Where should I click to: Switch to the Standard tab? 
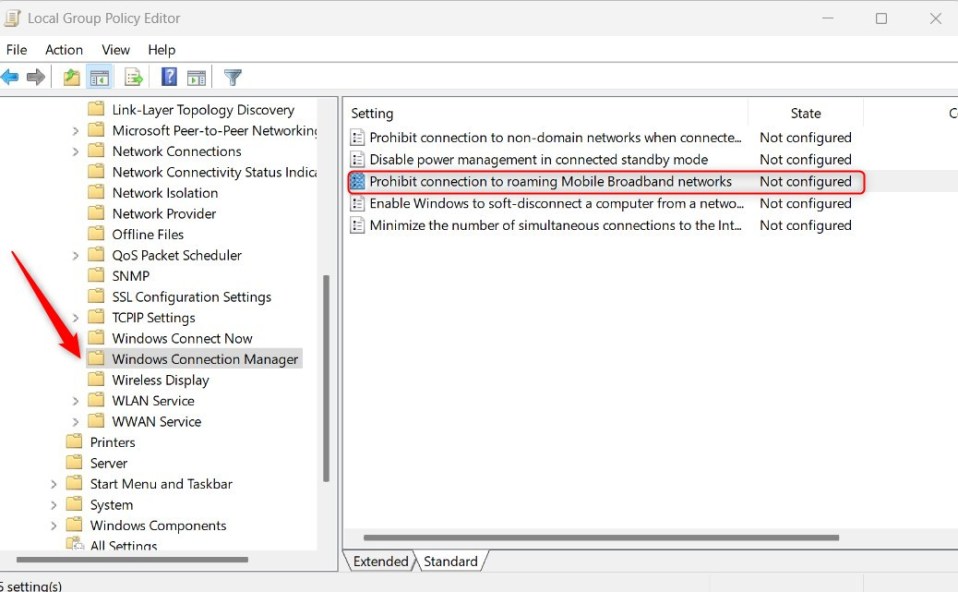point(451,561)
